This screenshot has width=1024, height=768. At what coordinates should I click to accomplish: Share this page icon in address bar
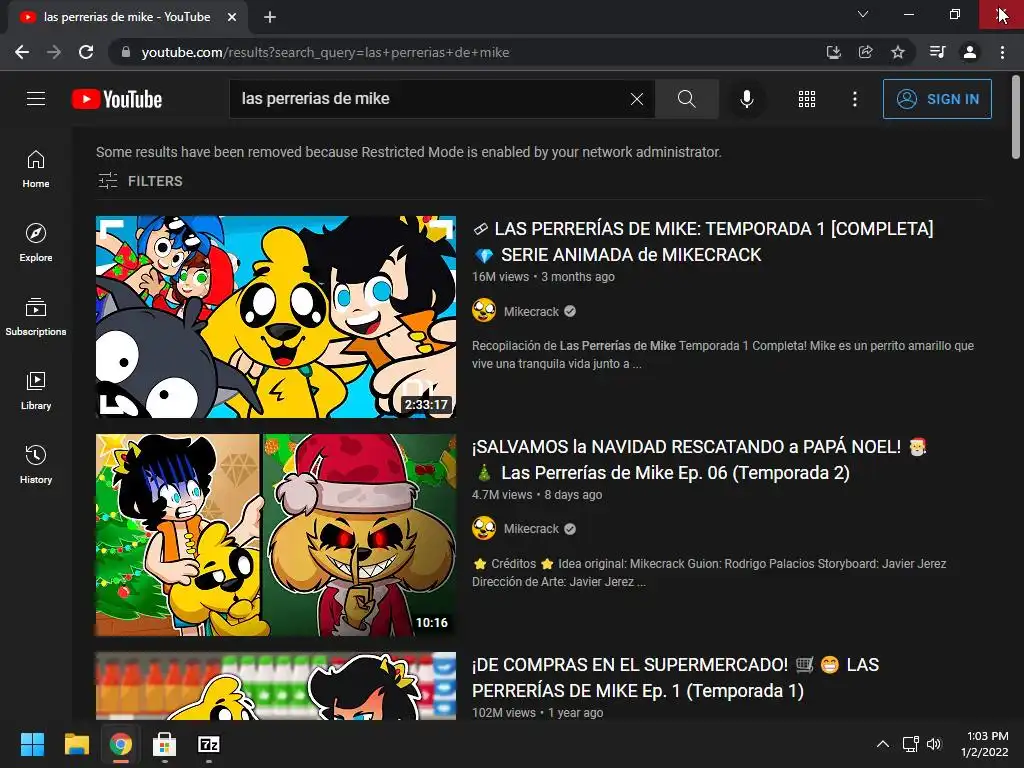(865, 52)
